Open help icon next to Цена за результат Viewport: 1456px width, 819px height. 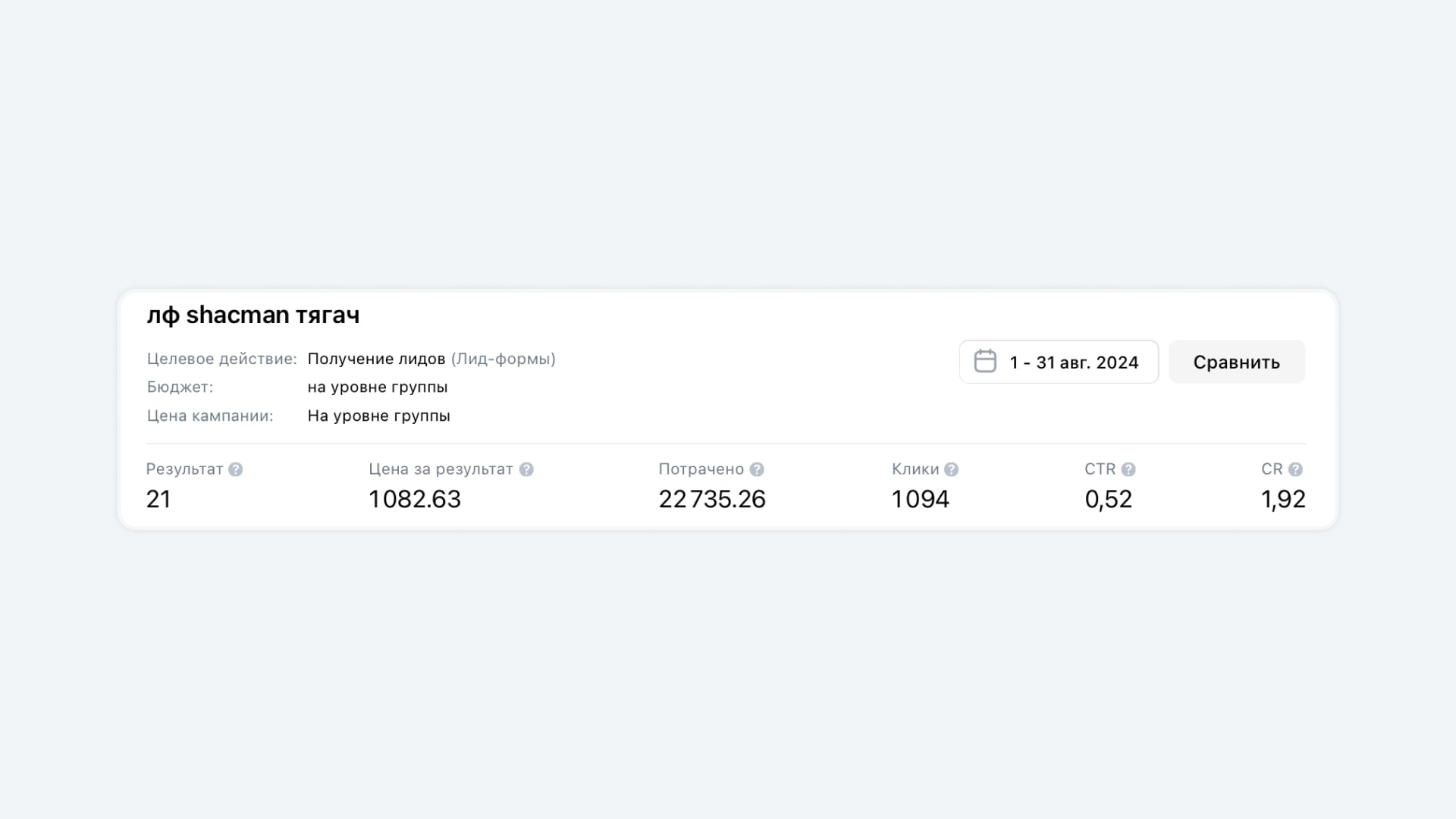pyautogui.click(x=526, y=469)
